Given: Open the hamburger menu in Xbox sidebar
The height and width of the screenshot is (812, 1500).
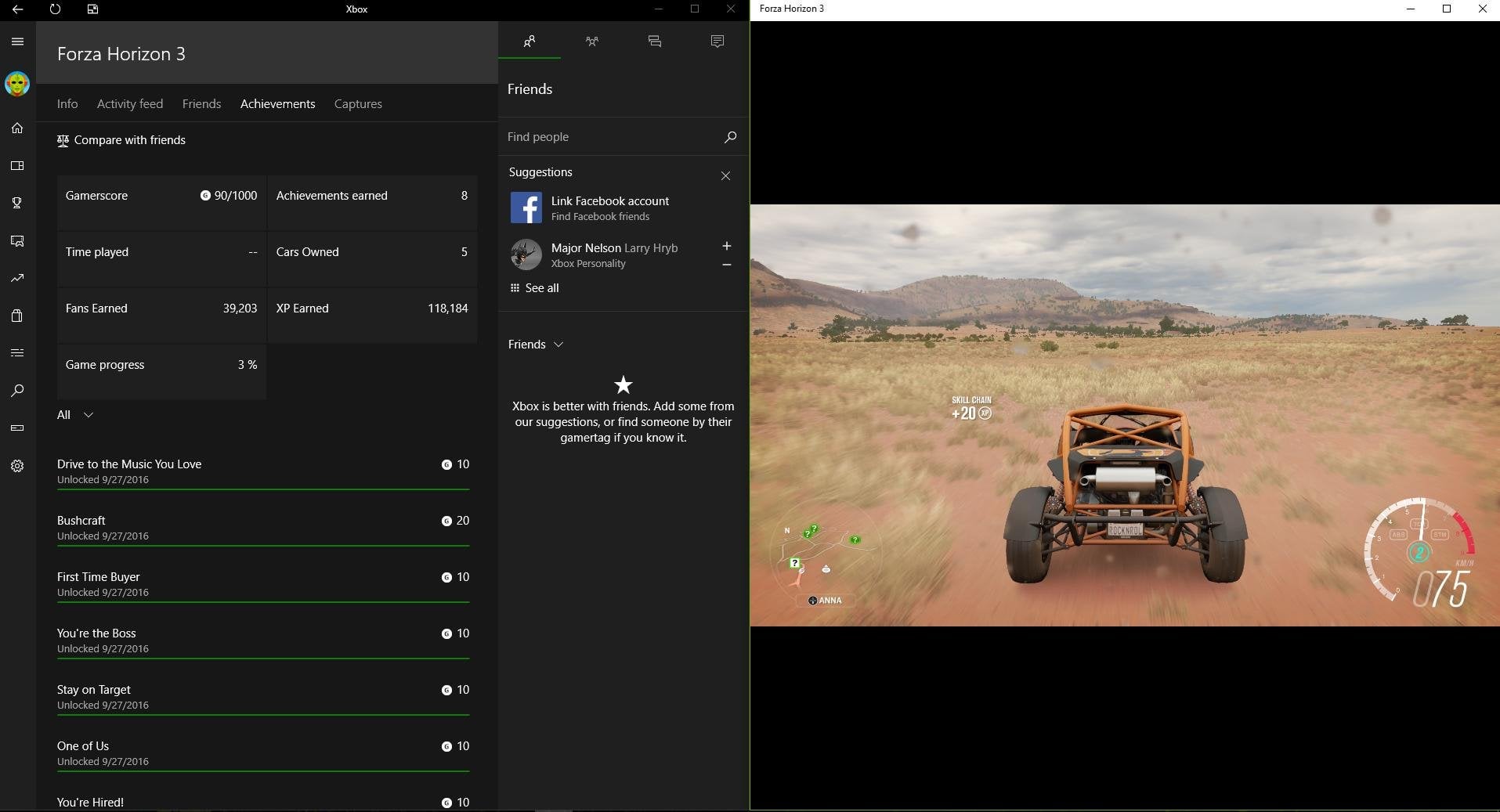Looking at the screenshot, I should (17, 42).
